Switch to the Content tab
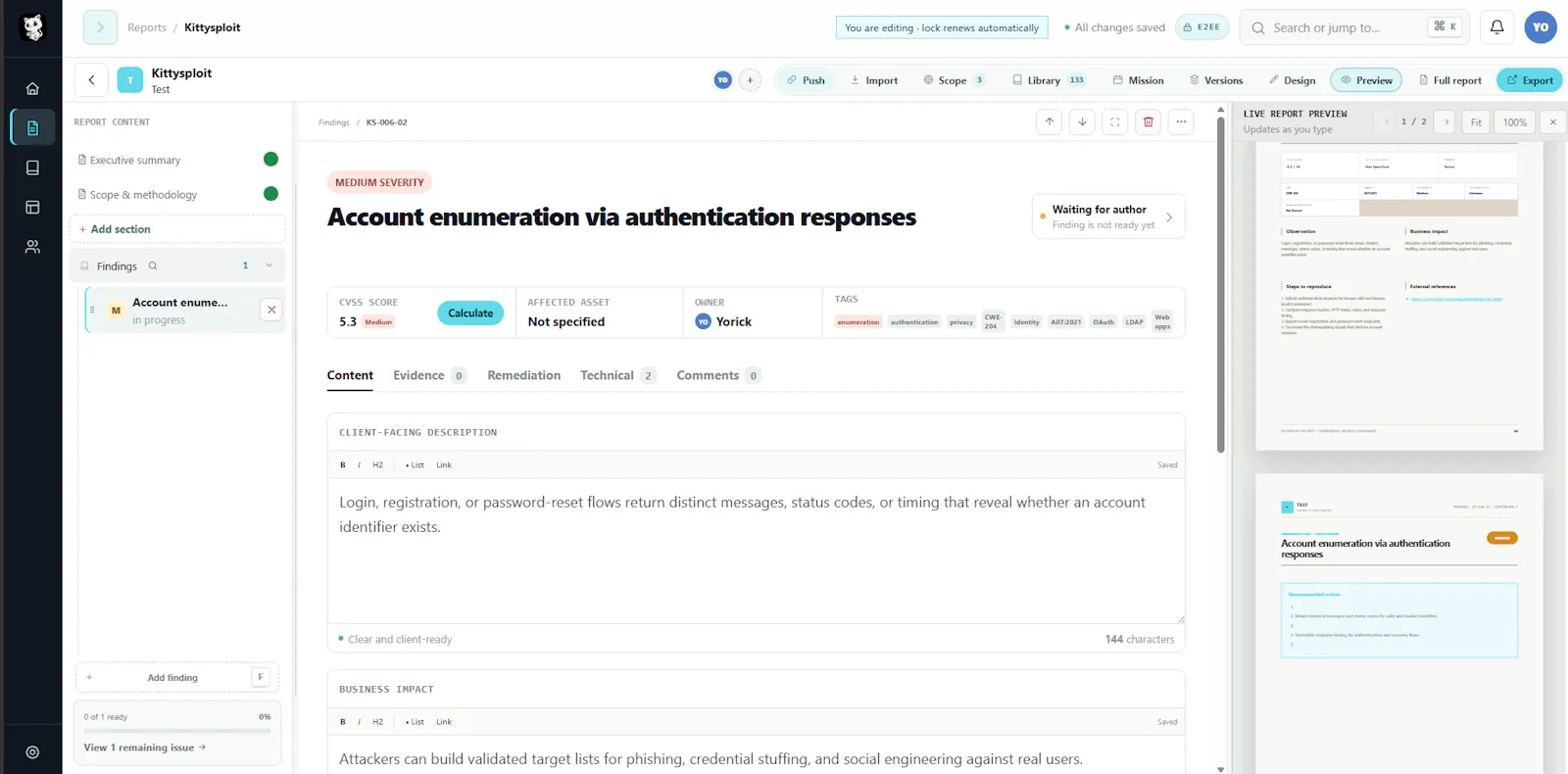Screen dimensions: 1568x774 coord(350,375)
